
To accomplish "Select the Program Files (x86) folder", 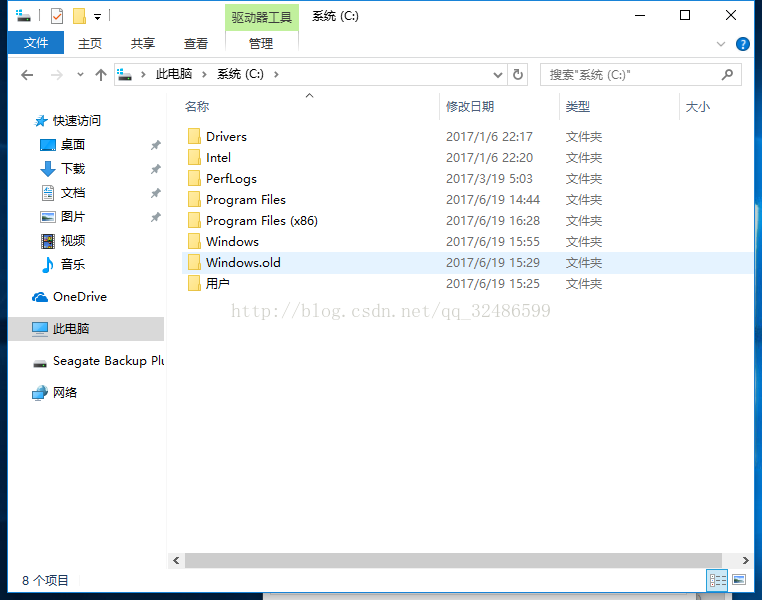I will click(261, 221).
